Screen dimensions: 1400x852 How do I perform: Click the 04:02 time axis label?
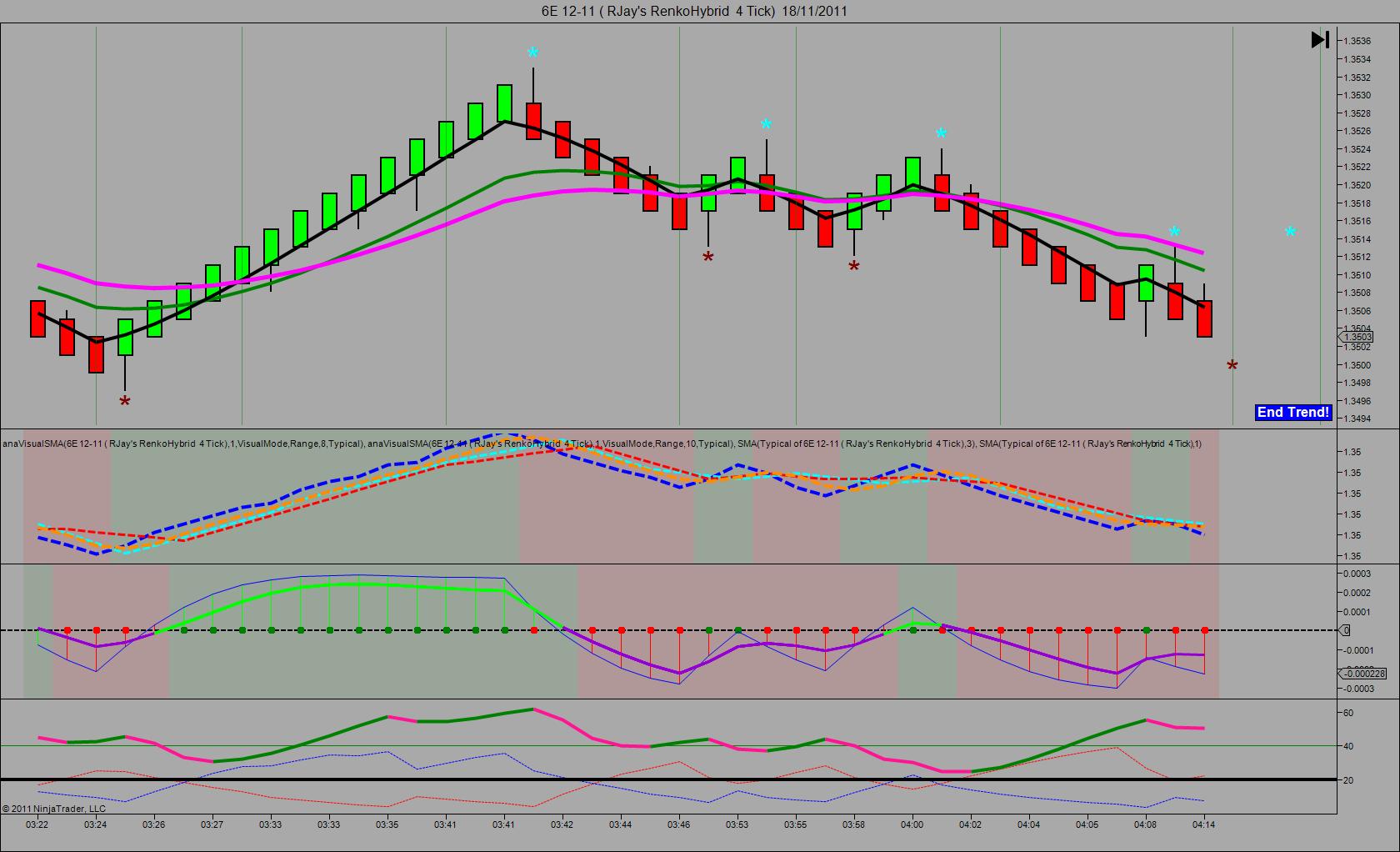[x=971, y=824]
